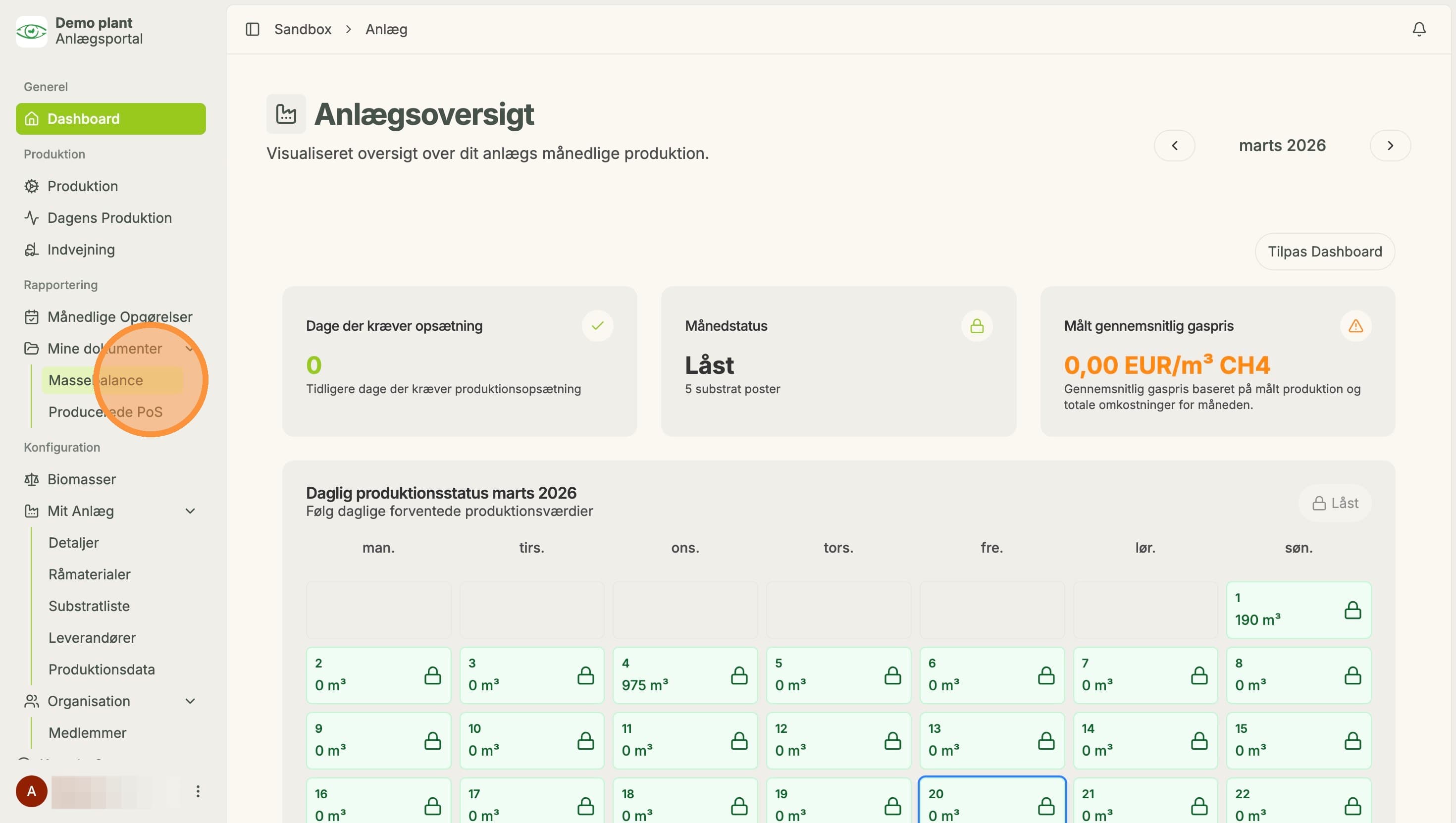Click the Låst button in calendar header

click(1335, 503)
